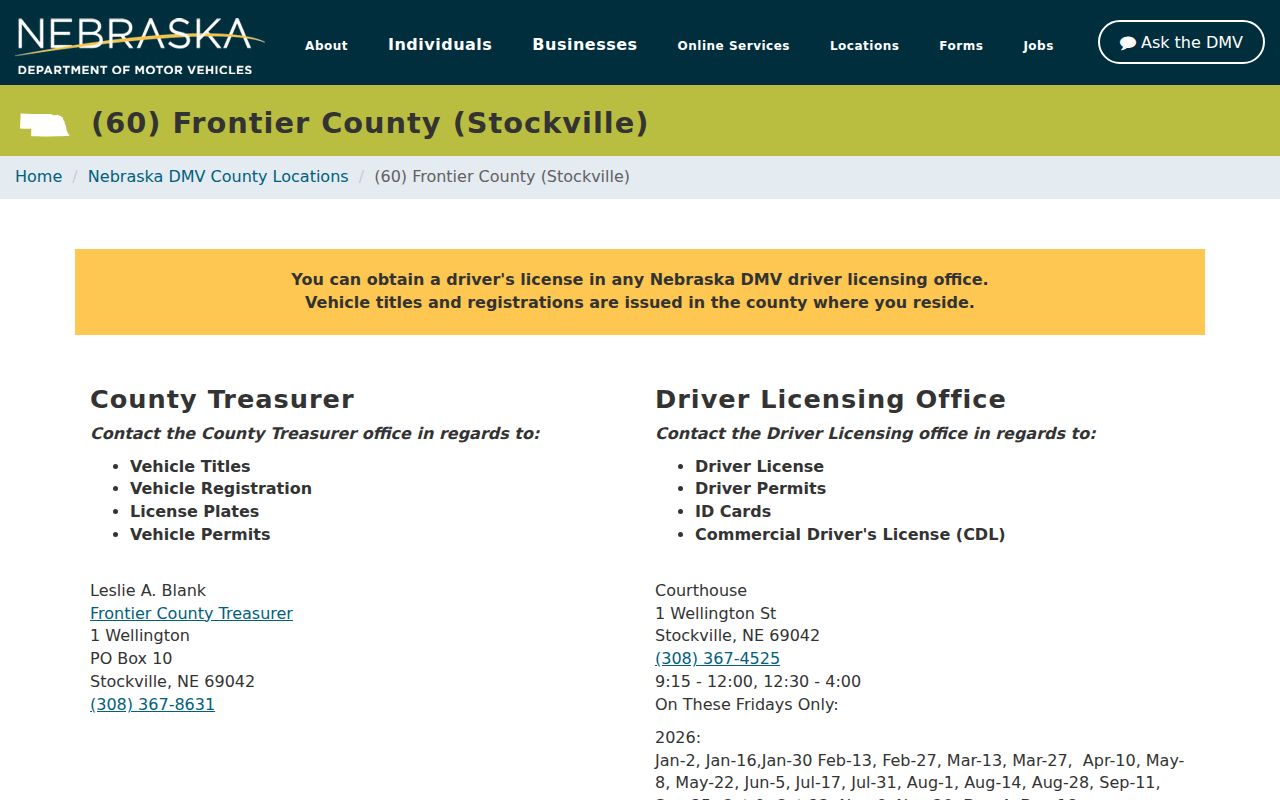Click the Nebraska state shape icon
This screenshot has height=800, width=1280.
[45, 125]
